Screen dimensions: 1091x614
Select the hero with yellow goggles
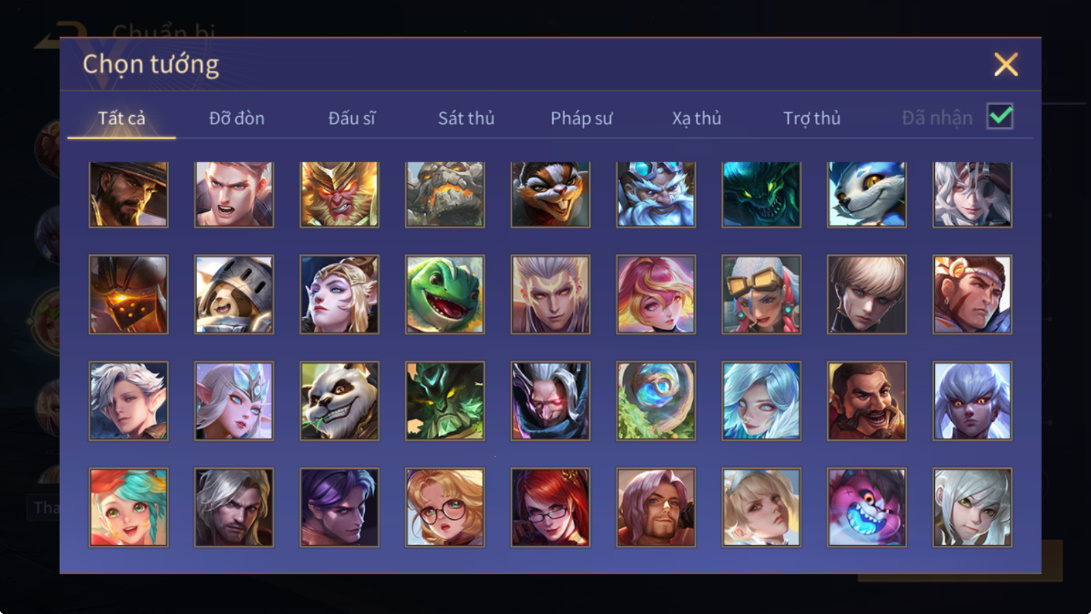click(x=761, y=294)
